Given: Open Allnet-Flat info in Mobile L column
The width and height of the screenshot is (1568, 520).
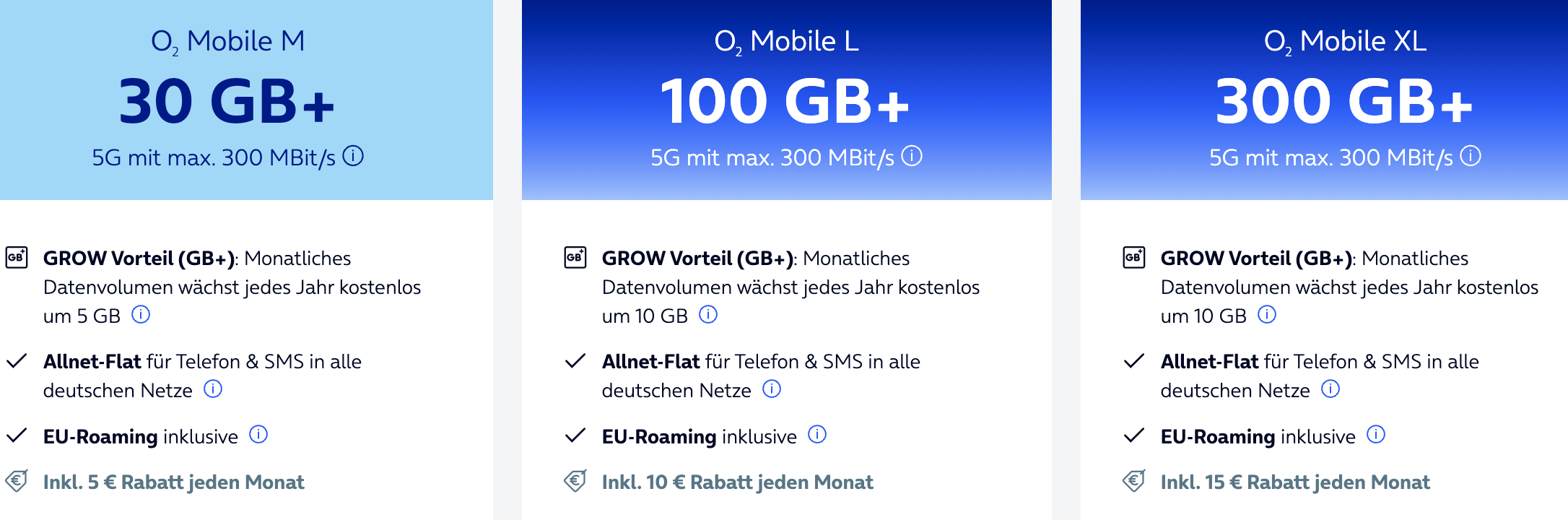Looking at the screenshot, I should 772,389.
